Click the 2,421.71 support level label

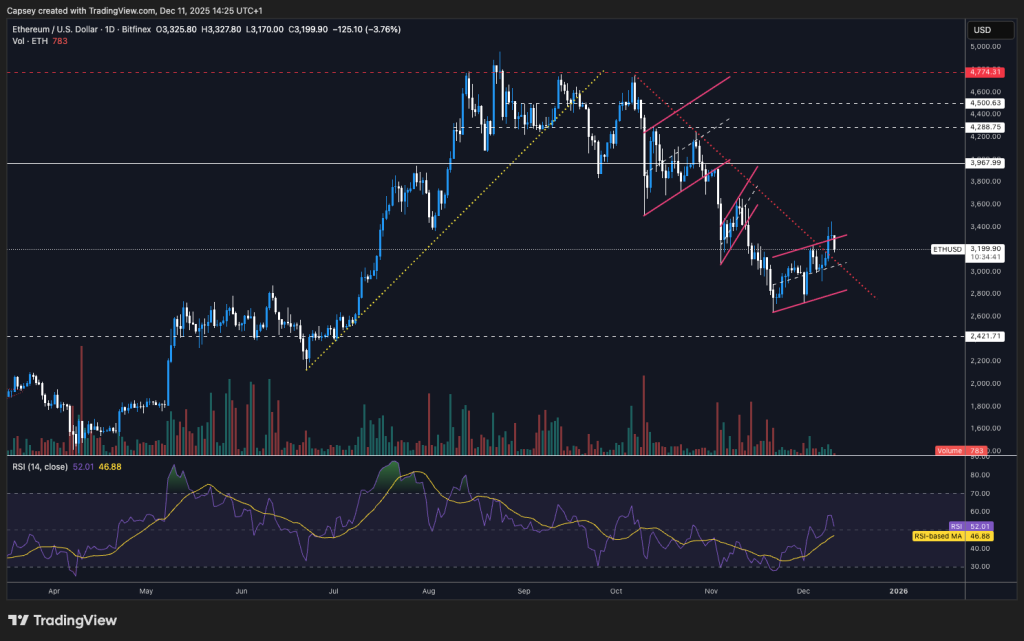(984, 336)
